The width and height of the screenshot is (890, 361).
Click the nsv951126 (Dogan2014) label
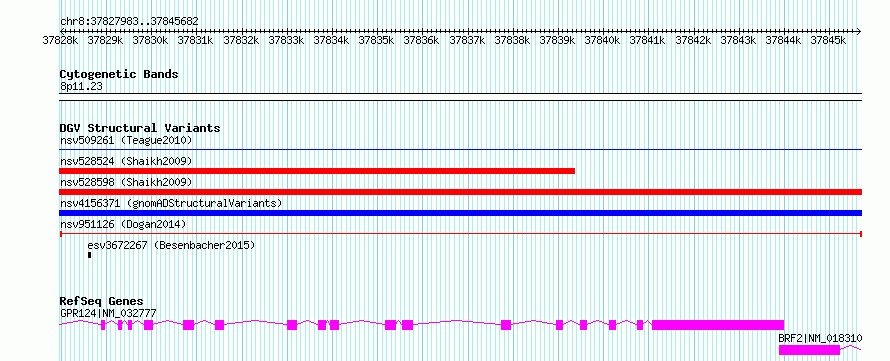[x=123, y=225]
